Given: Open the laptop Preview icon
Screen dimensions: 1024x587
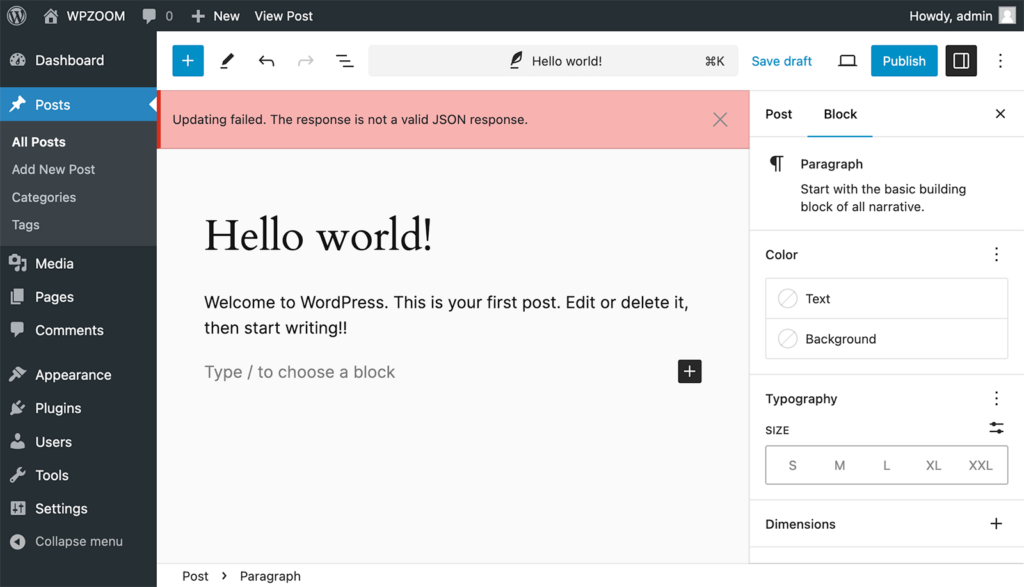Looking at the screenshot, I should tap(847, 61).
